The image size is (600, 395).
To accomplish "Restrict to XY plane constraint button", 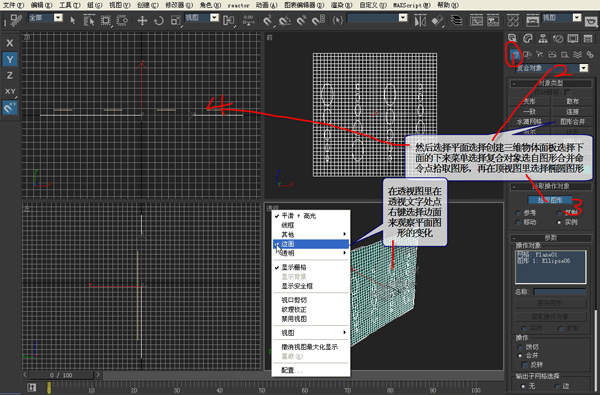I will tap(10, 91).
